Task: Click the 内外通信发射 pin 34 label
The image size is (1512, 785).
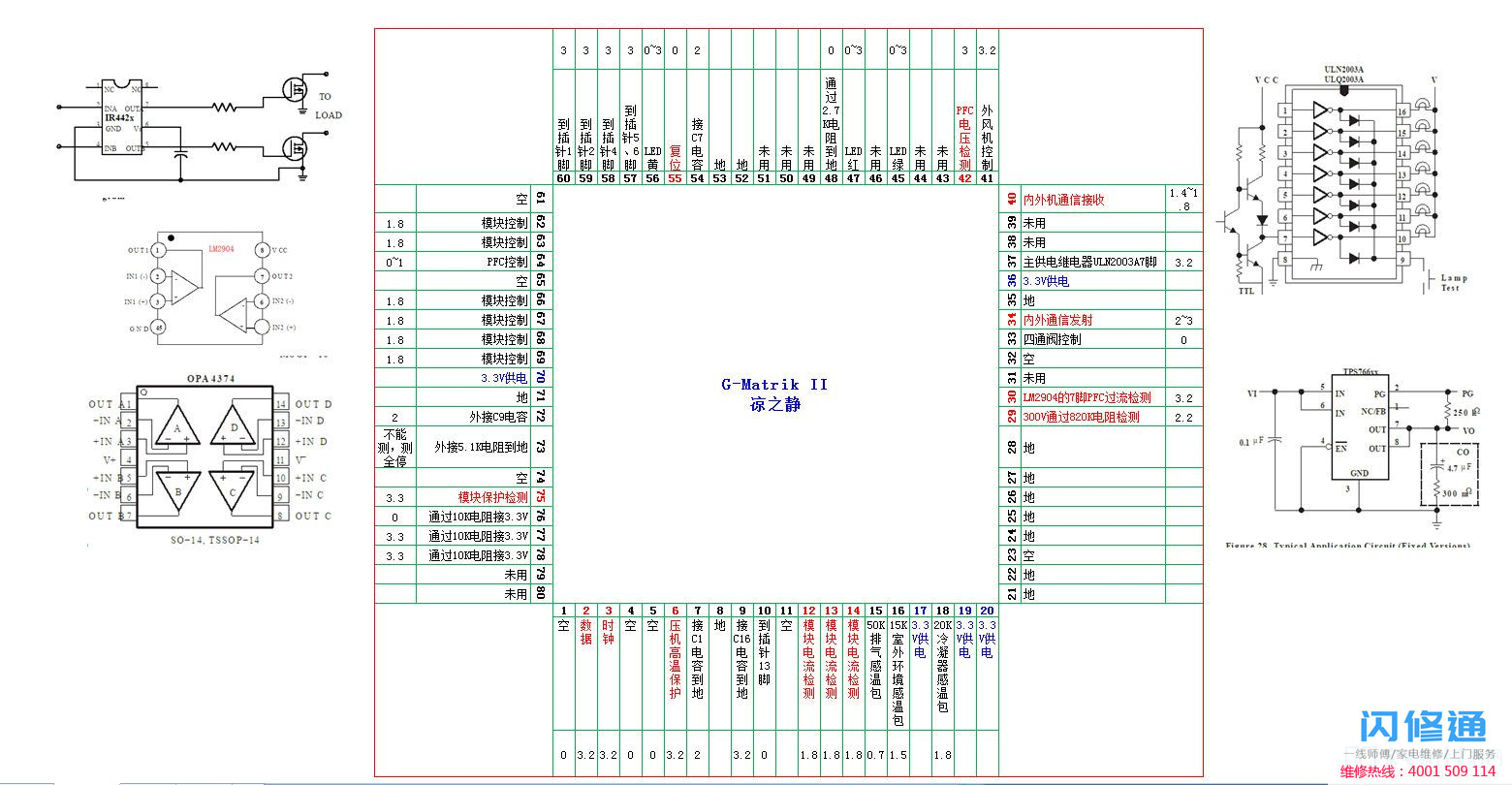Action: pos(1057,320)
